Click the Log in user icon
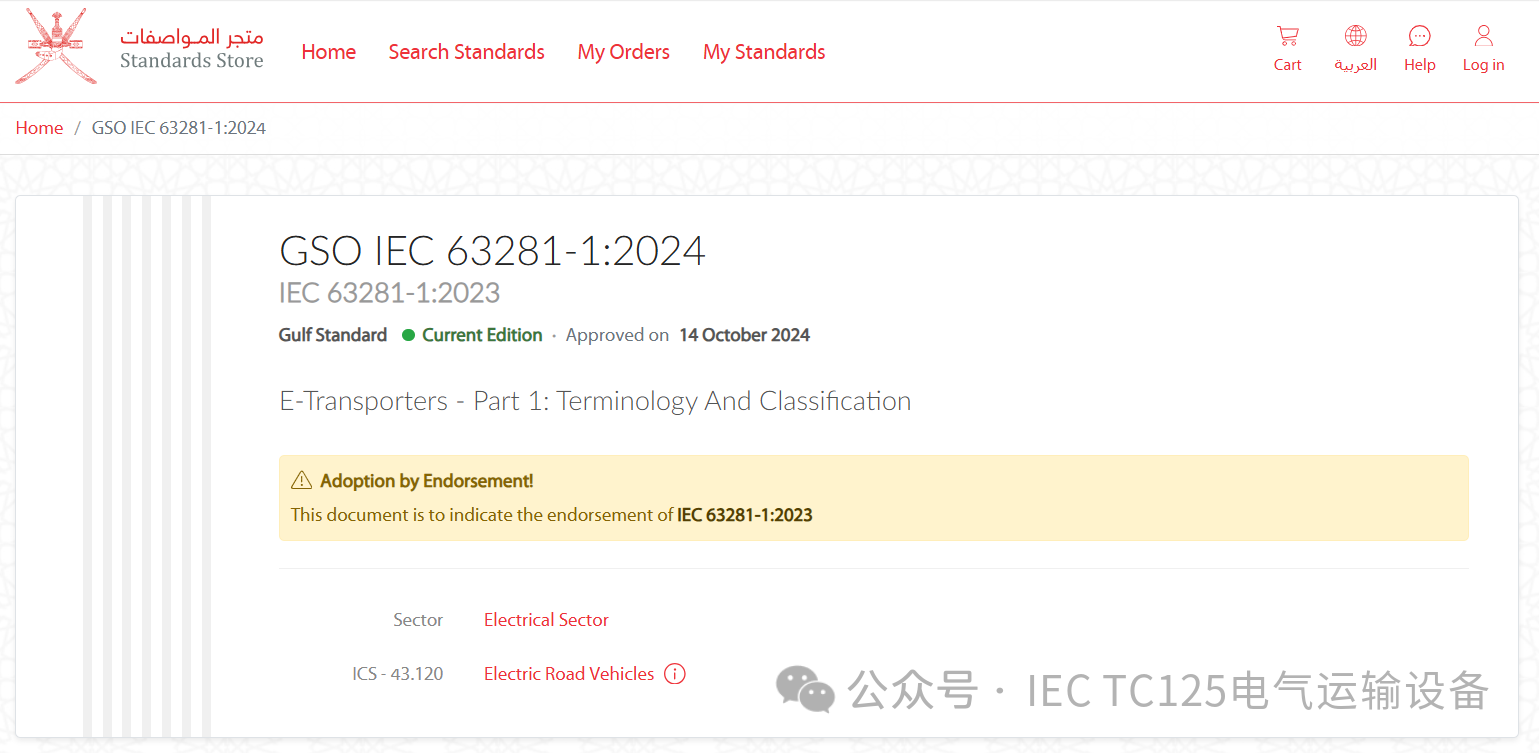Image resolution: width=1539 pixels, height=753 pixels. (1483, 37)
